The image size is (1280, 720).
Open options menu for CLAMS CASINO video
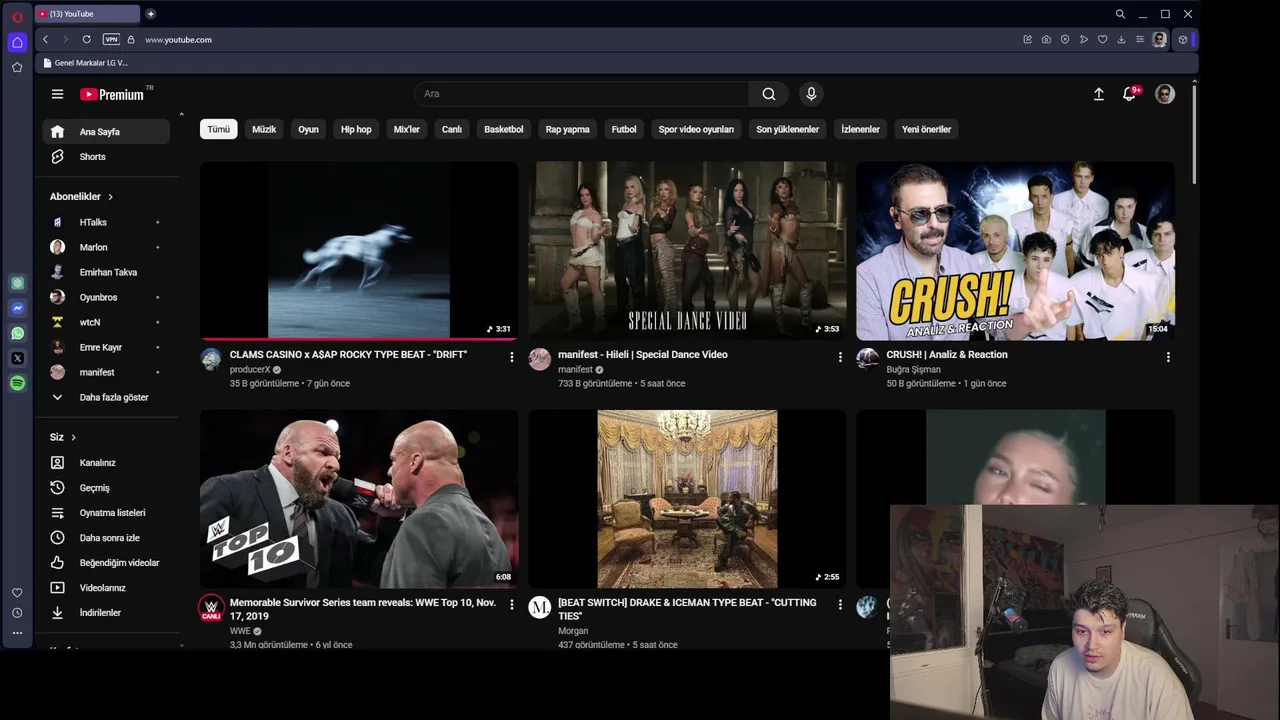pos(511,357)
